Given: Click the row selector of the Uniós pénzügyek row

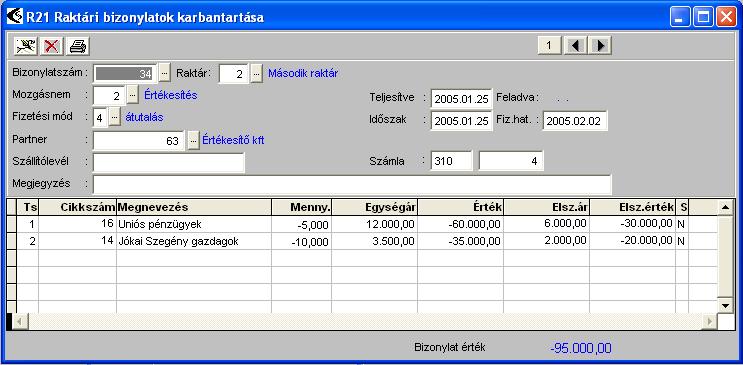Looking at the screenshot, I should pos(11,224).
